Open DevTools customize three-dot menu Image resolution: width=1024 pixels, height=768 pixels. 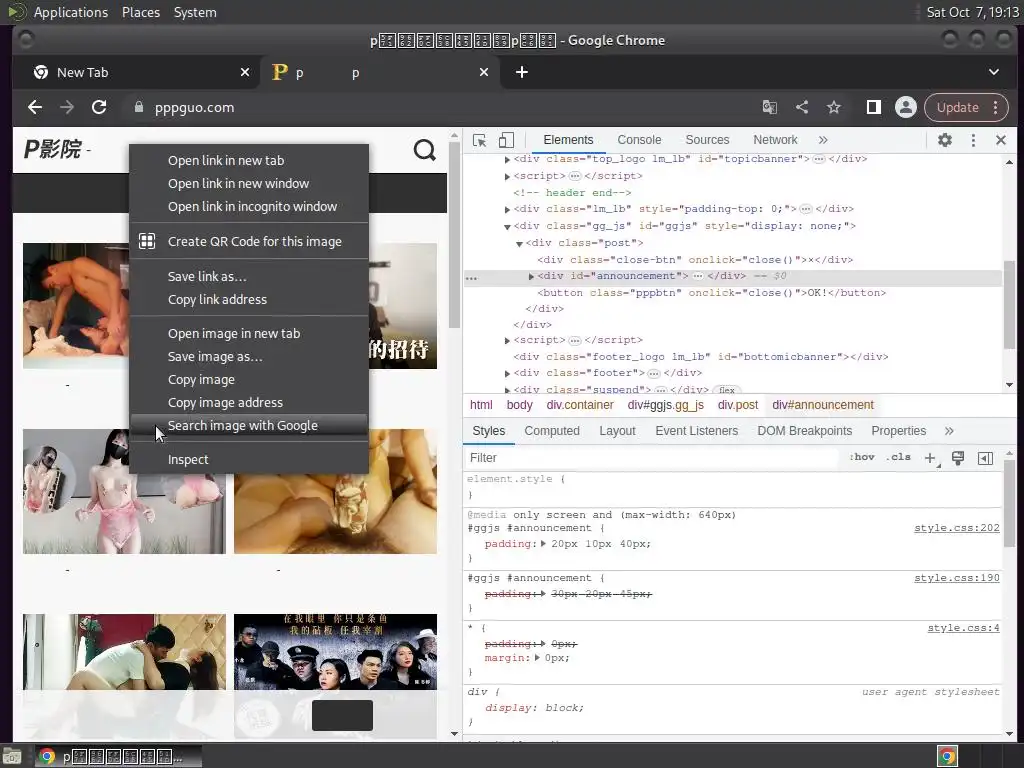click(973, 140)
